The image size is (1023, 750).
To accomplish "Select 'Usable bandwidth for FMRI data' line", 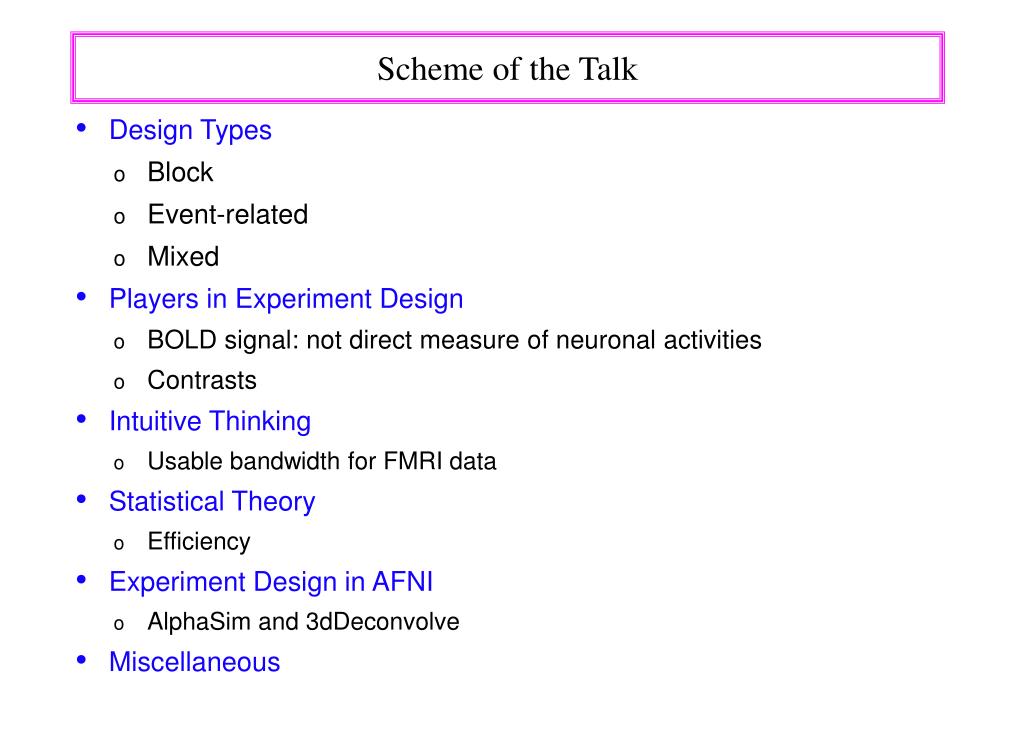I will coord(322,461).
